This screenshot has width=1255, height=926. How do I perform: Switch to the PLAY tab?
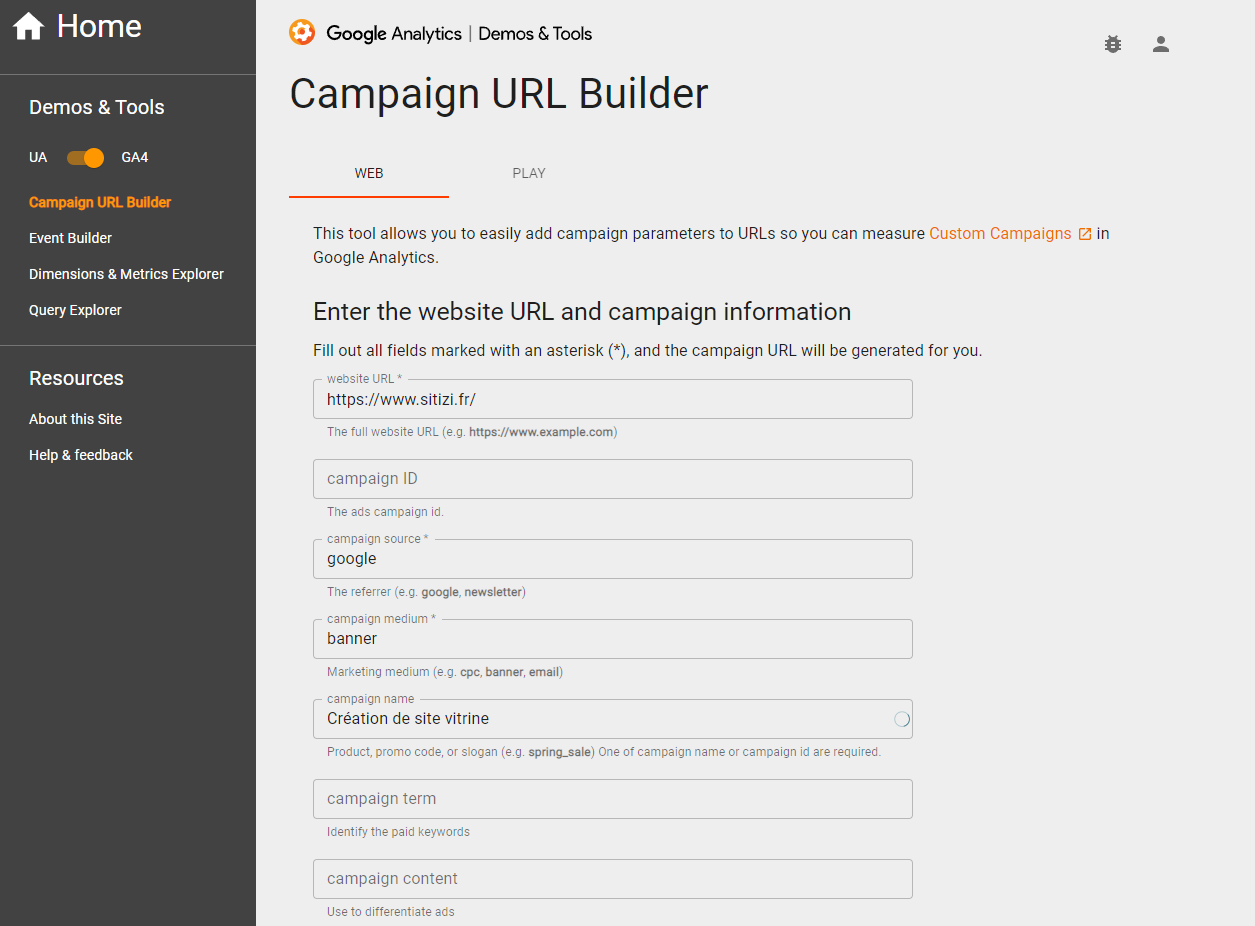coord(528,173)
